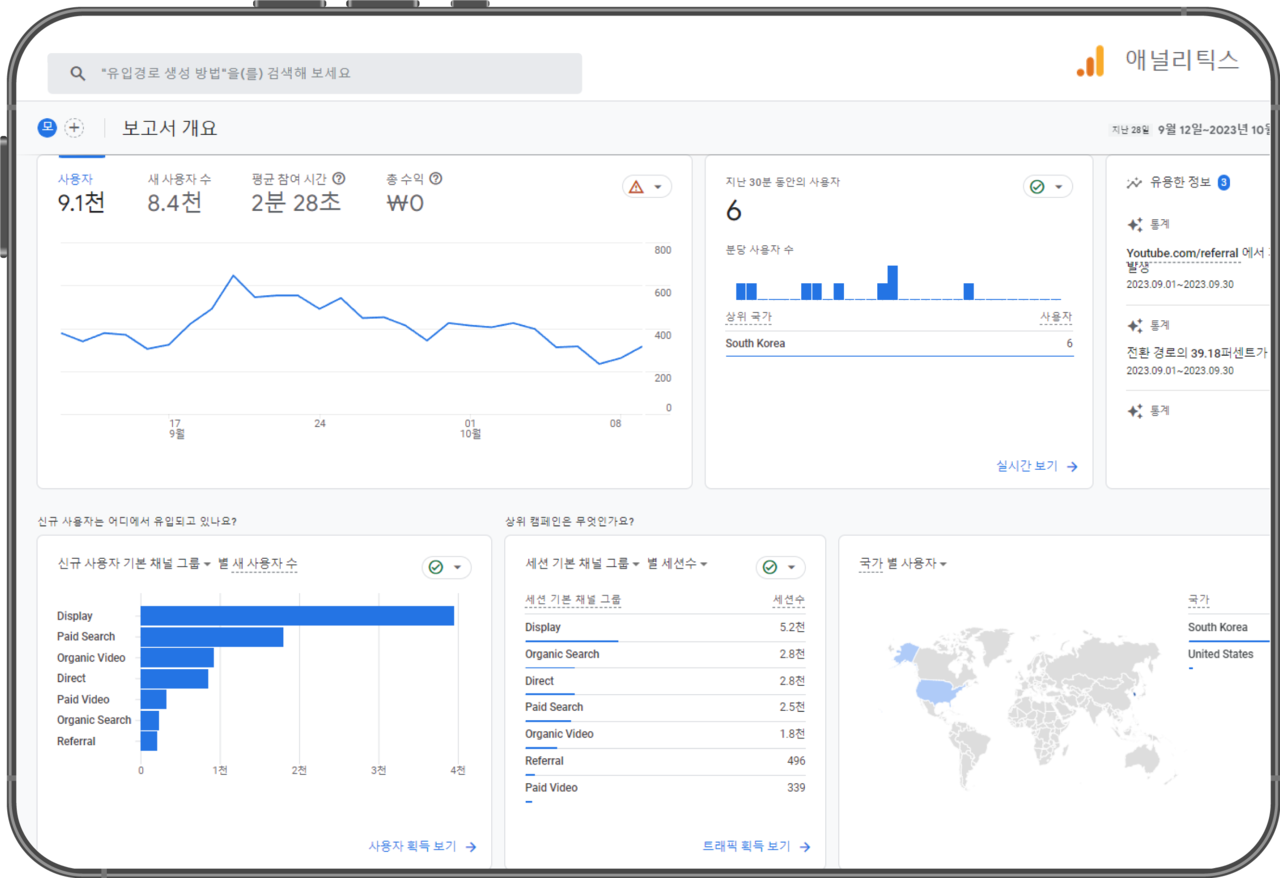Click help icon next to 총 수익
Image resolution: width=1280 pixels, height=878 pixels.
pyautogui.click(x=436, y=179)
